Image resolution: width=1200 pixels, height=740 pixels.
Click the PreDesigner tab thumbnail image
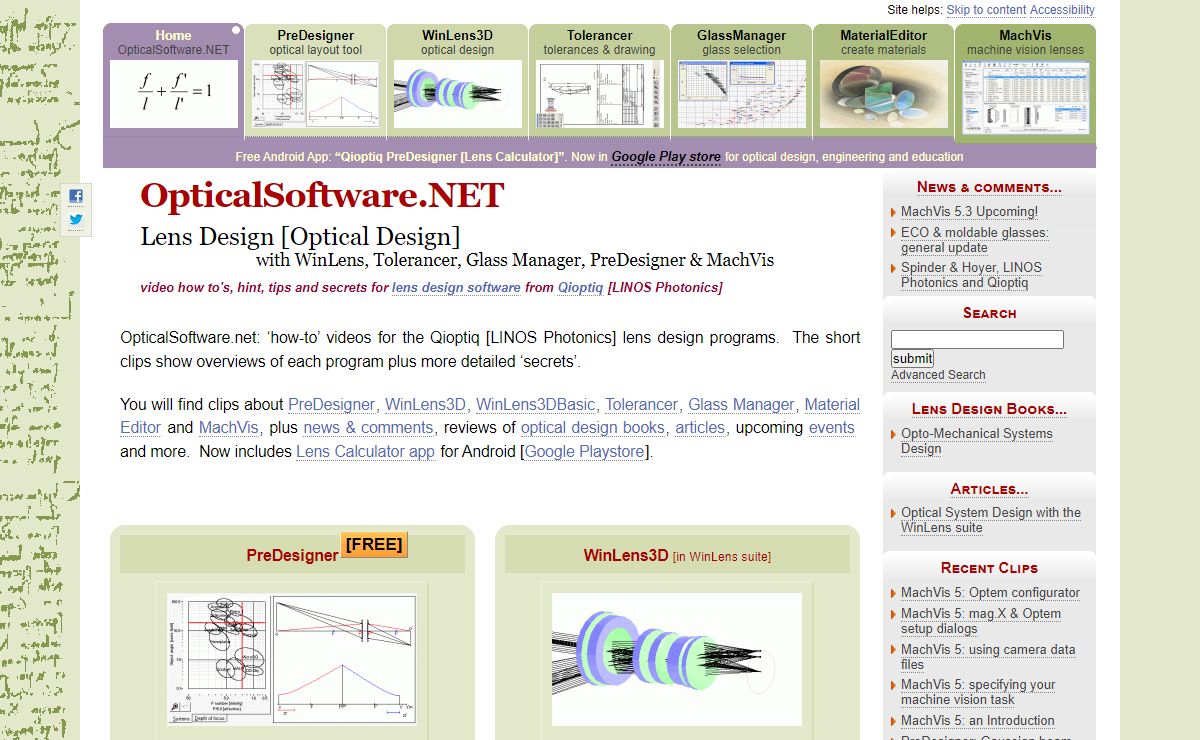(315, 94)
